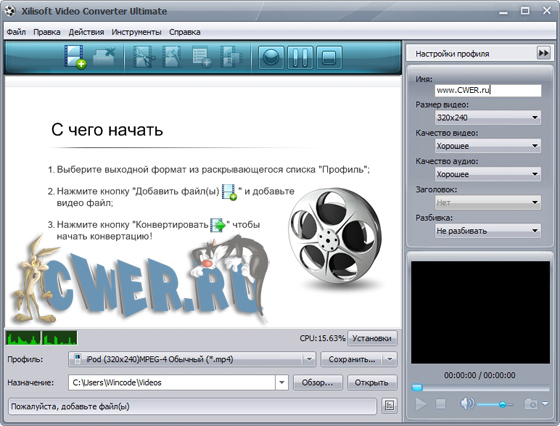The width and height of the screenshot is (560, 426).
Task: Click the Установки button
Action: coord(372,338)
